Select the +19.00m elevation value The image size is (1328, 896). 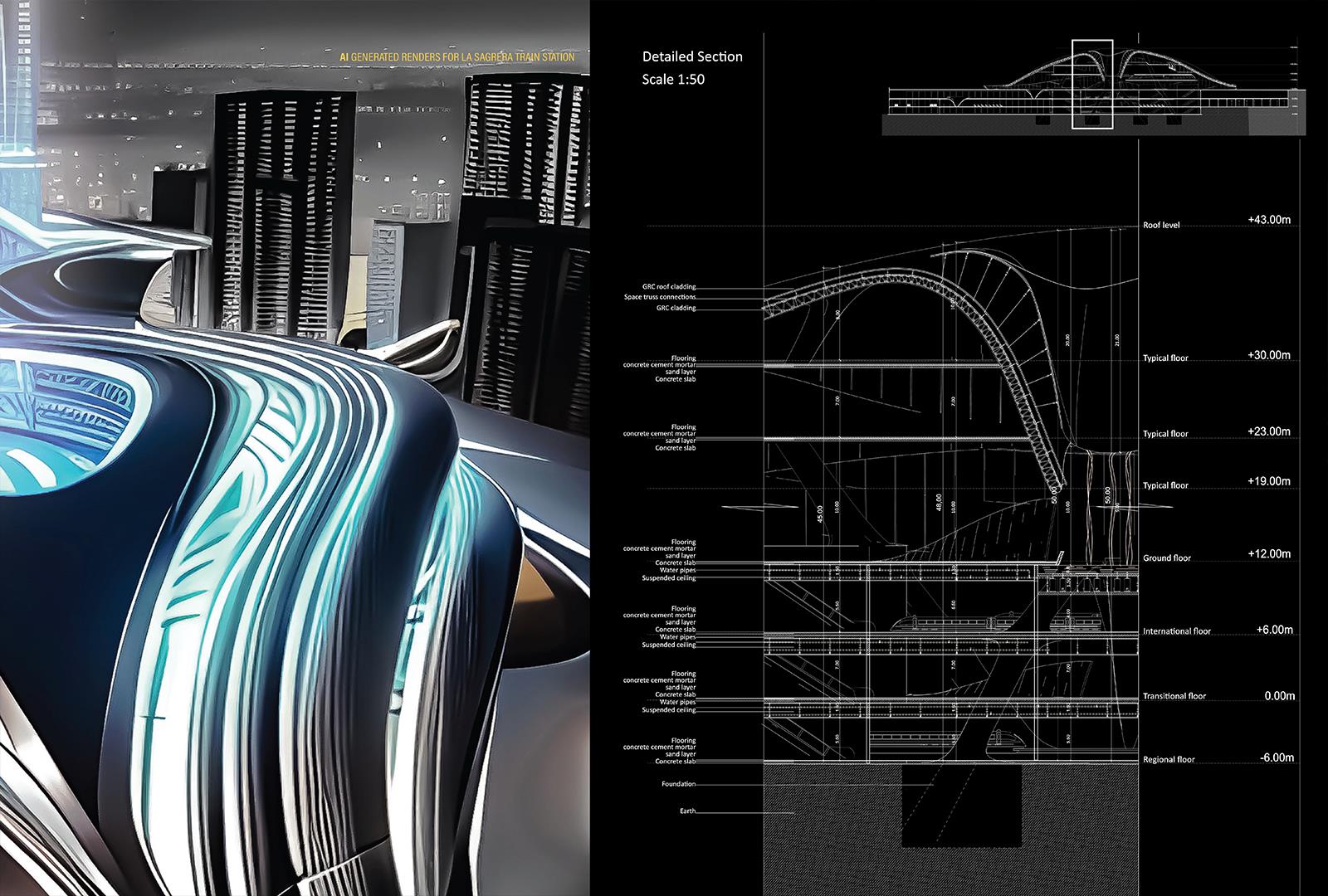point(1268,481)
